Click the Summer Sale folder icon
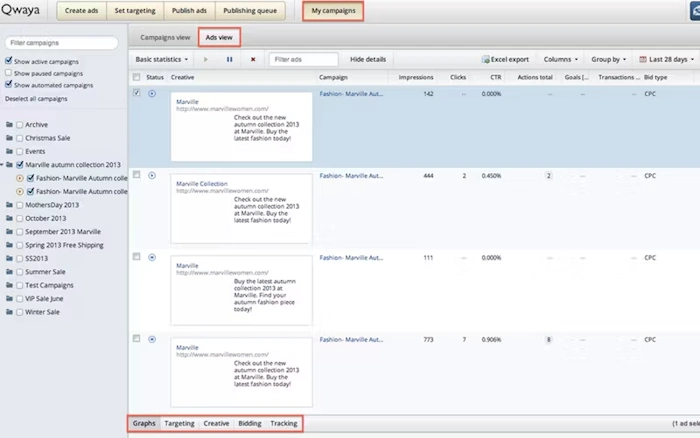The width and height of the screenshot is (700, 438). (9, 272)
